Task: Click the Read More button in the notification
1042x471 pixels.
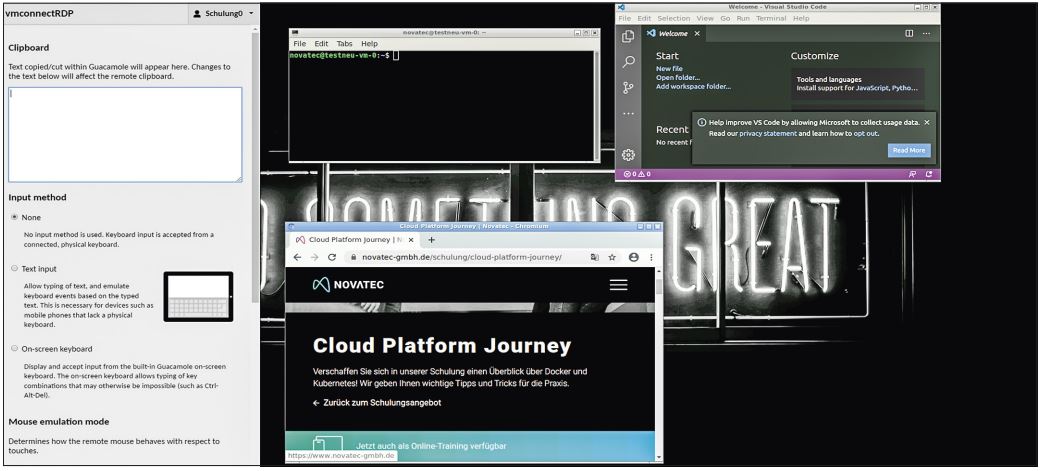Action: click(x=908, y=150)
